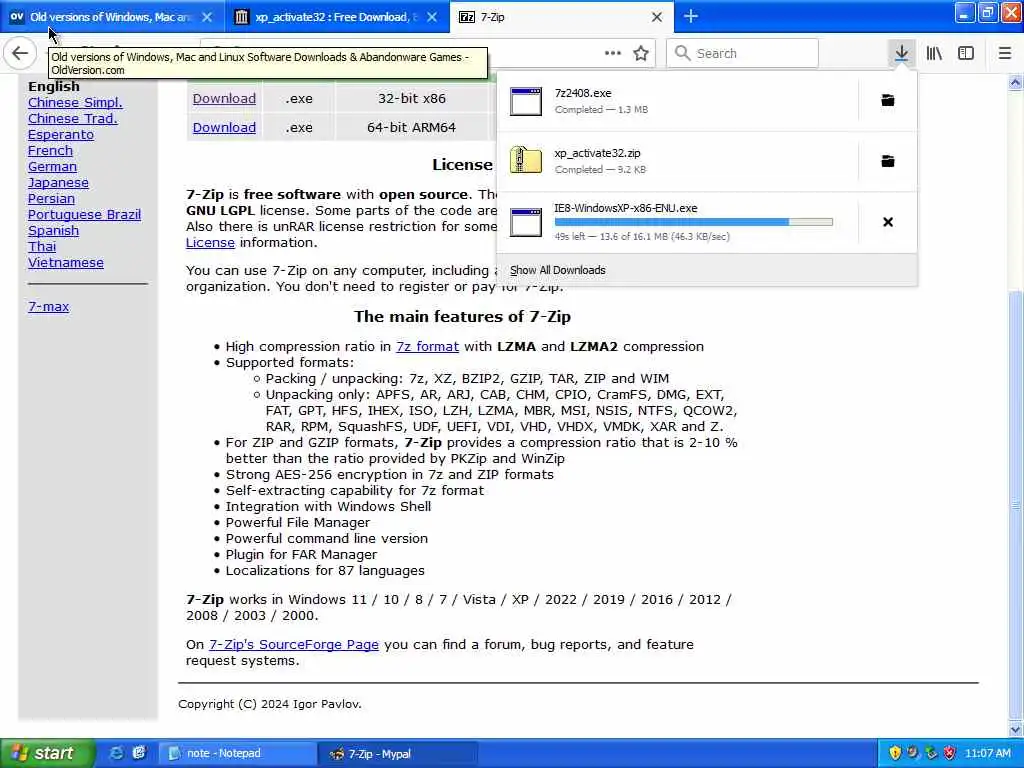Download the 32-bit x86 .exe
The image size is (1024, 768).
coord(224,99)
